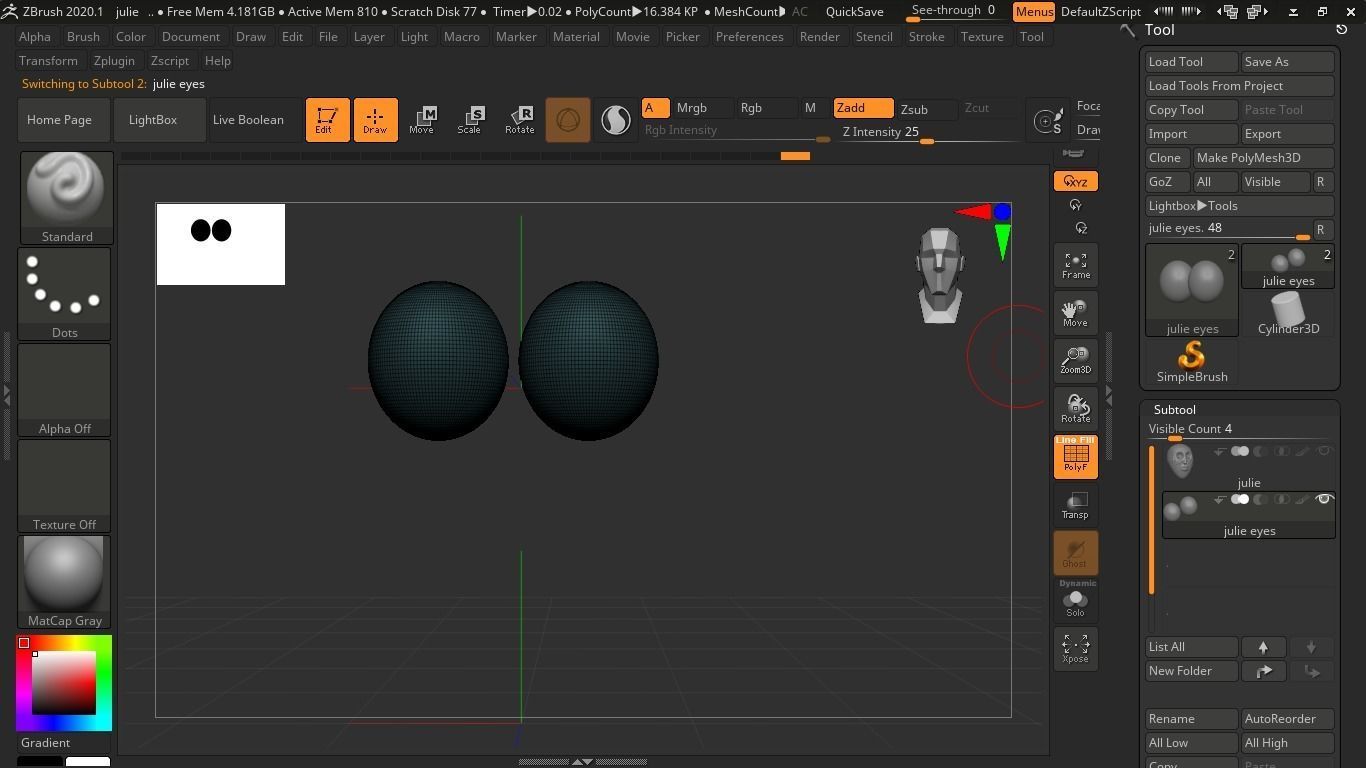
Task: Open the Texture Off selector
Action: pyautogui.click(x=64, y=486)
